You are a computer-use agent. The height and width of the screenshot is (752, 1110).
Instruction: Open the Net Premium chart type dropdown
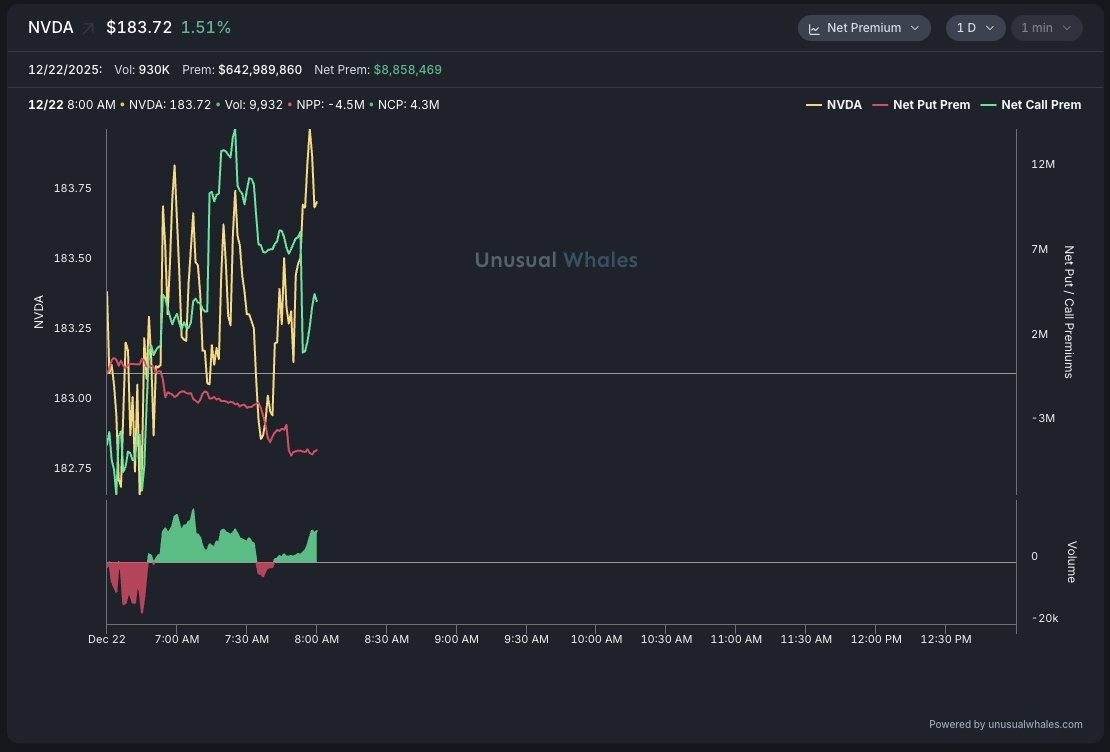coord(864,28)
